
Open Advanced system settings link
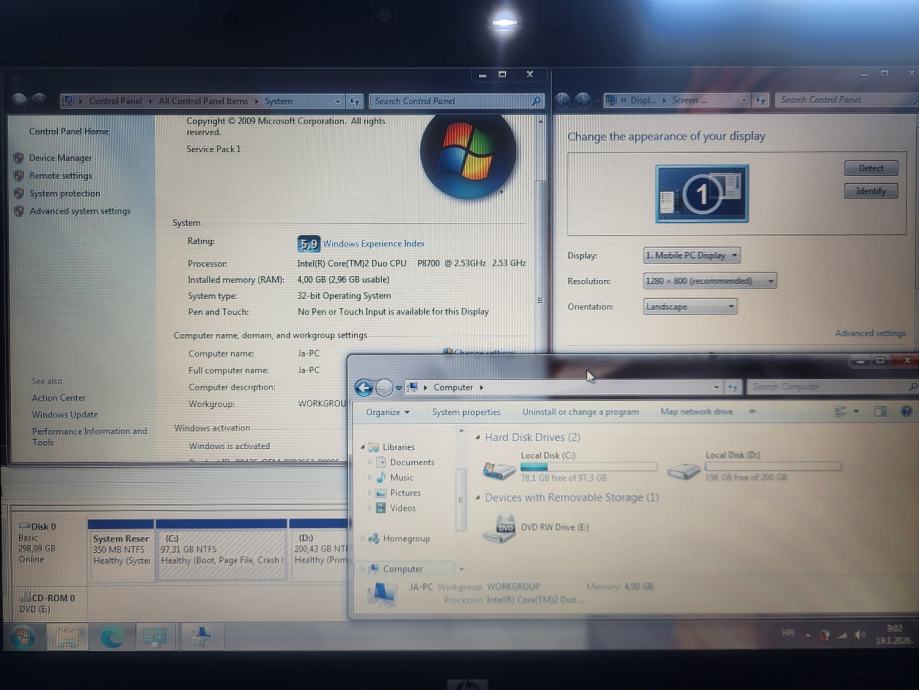(x=80, y=211)
